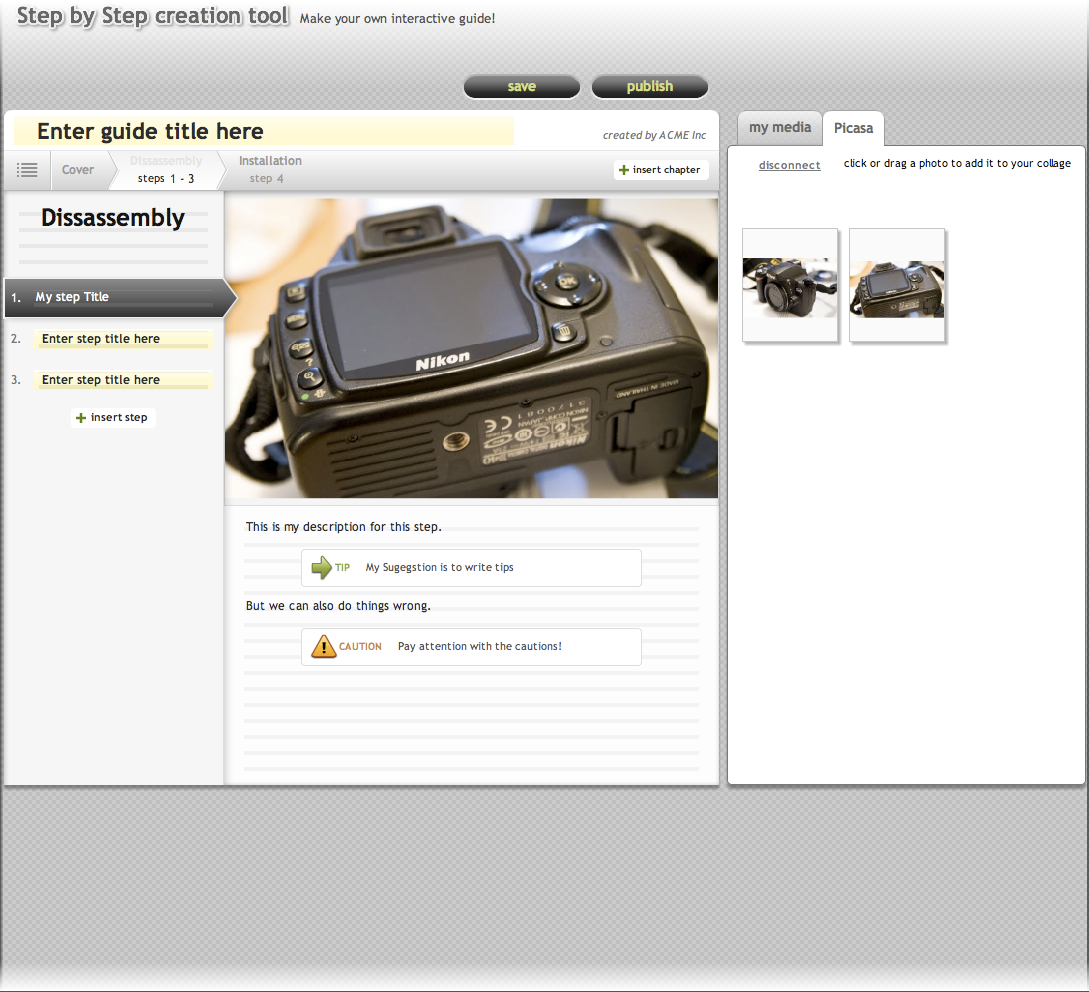
Task: Click insert chapter button
Action: (660, 170)
